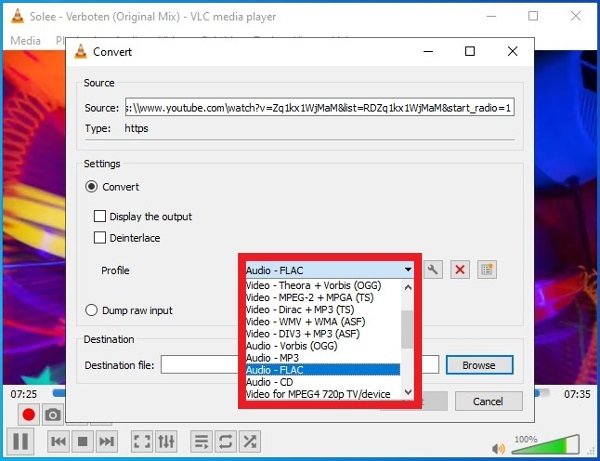
Task: Take a snapshot with the camera icon
Action: (x=53, y=415)
